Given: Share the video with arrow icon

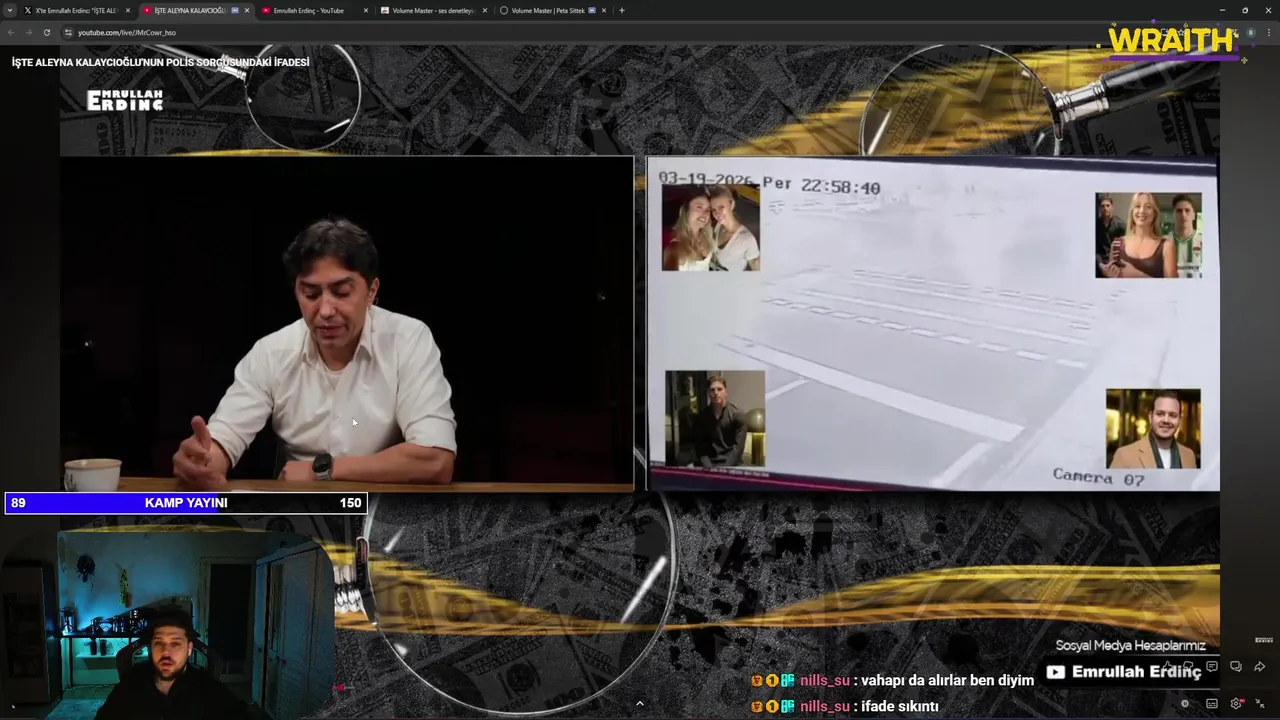Looking at the screenshot, I should [1260, 667].
